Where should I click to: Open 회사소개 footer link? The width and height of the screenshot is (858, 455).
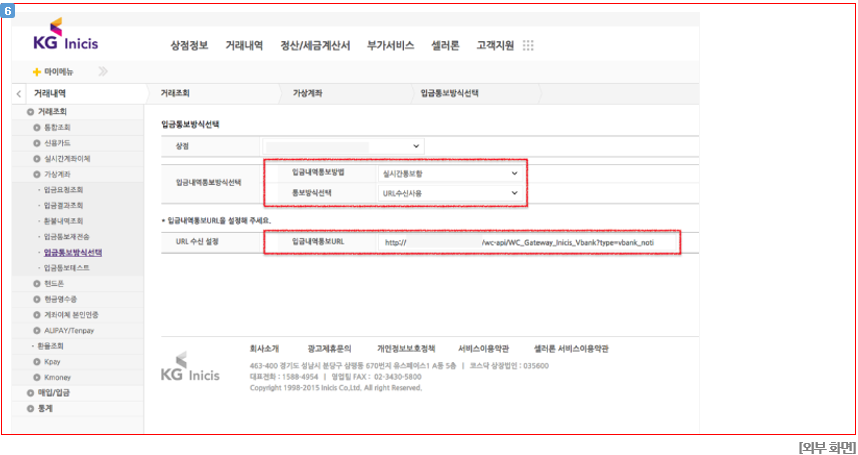click(x=264, y=348)
